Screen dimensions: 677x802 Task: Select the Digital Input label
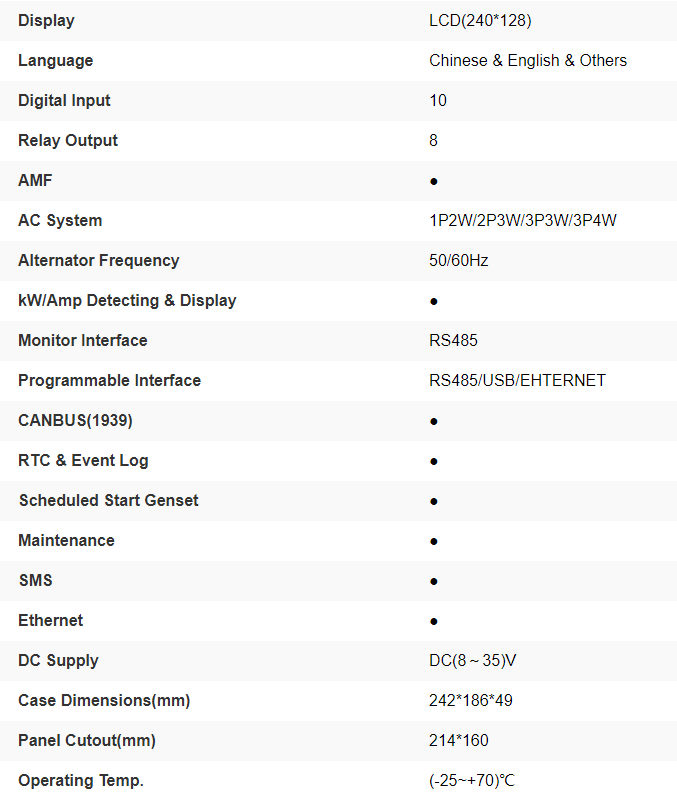click(x=64, y=100)
